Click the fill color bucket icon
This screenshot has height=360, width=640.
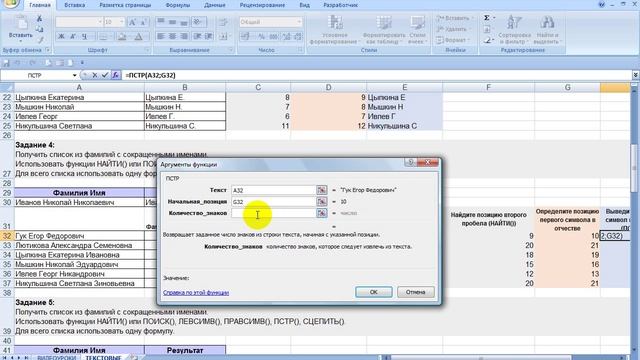122,37
